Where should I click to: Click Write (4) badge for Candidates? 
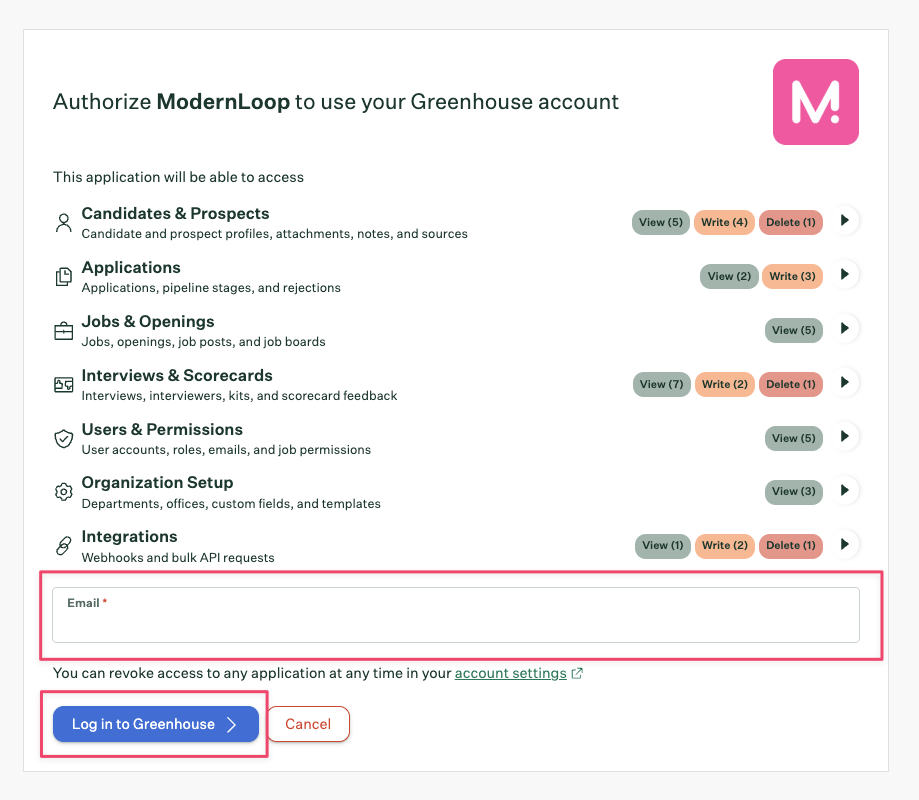(x=724, y=222)
